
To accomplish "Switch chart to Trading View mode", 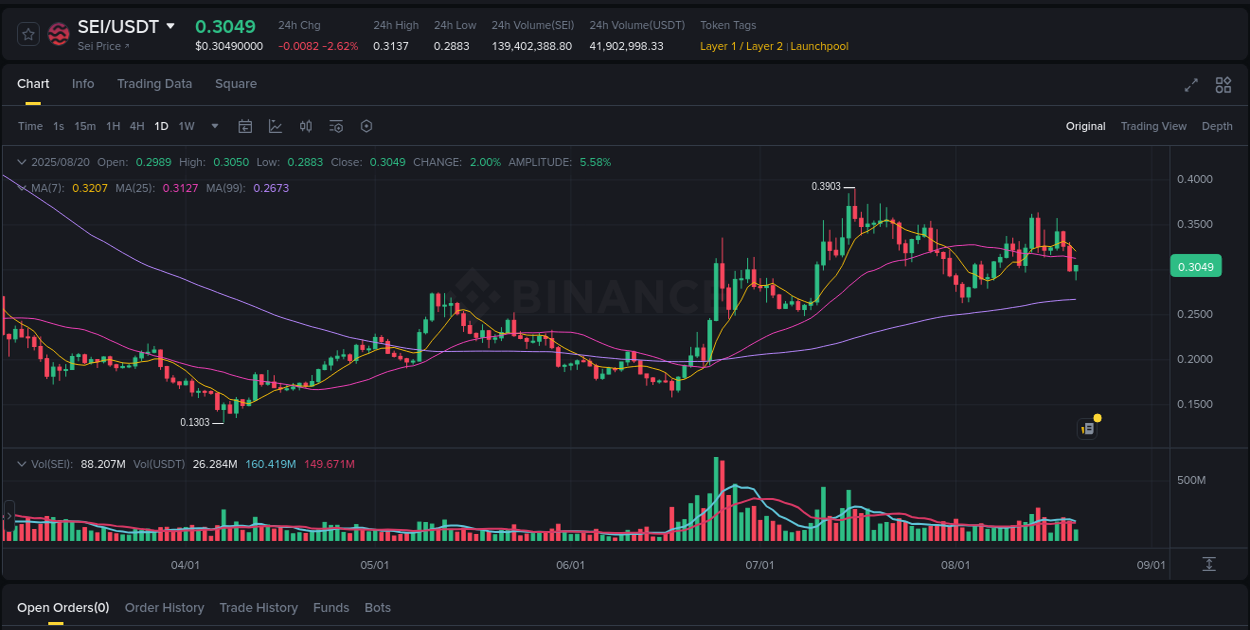I will coord(1153,126).
